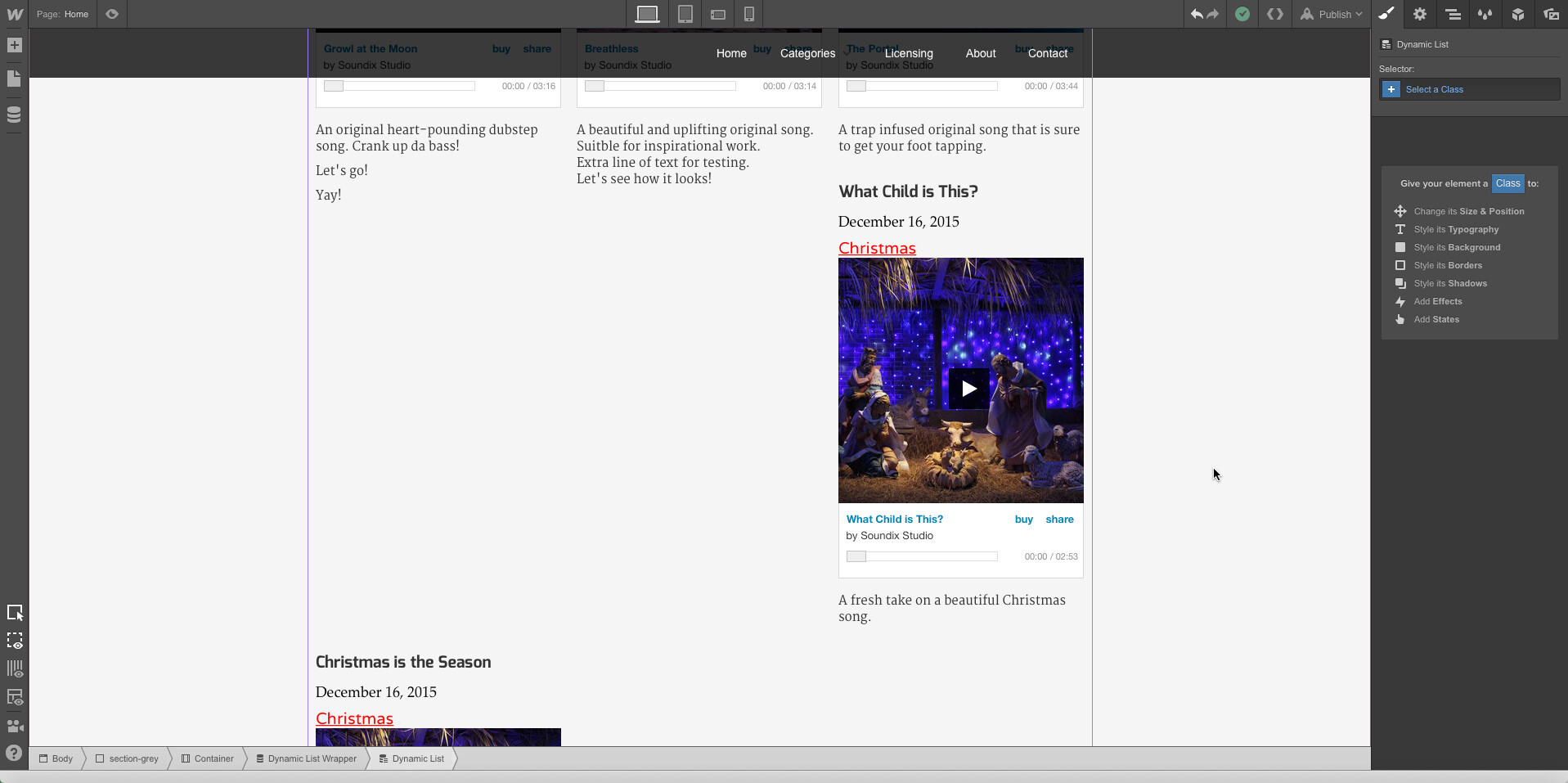
Task: Click the Breathless track title link
Action: 612,48
